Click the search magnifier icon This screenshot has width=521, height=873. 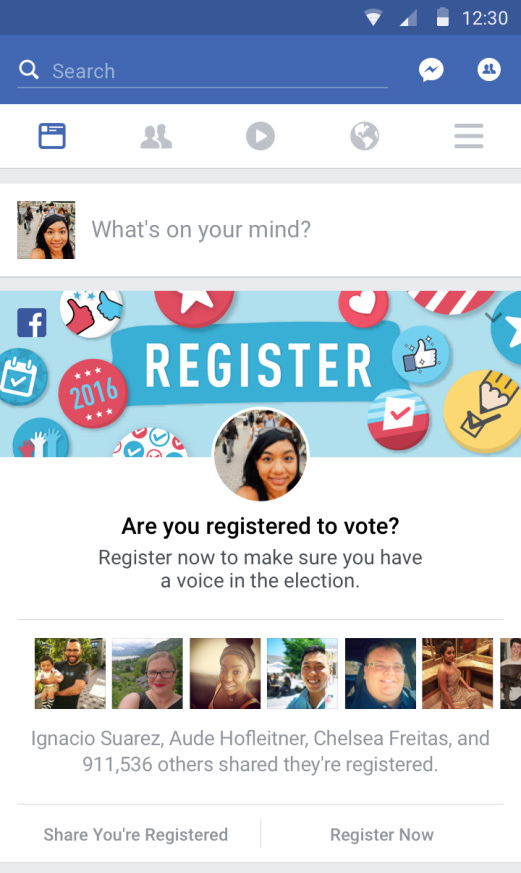tap(28, 70)
